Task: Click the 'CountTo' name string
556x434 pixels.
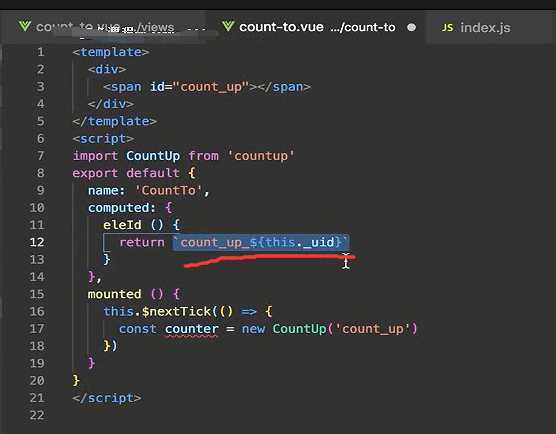Action: point(169,190)
